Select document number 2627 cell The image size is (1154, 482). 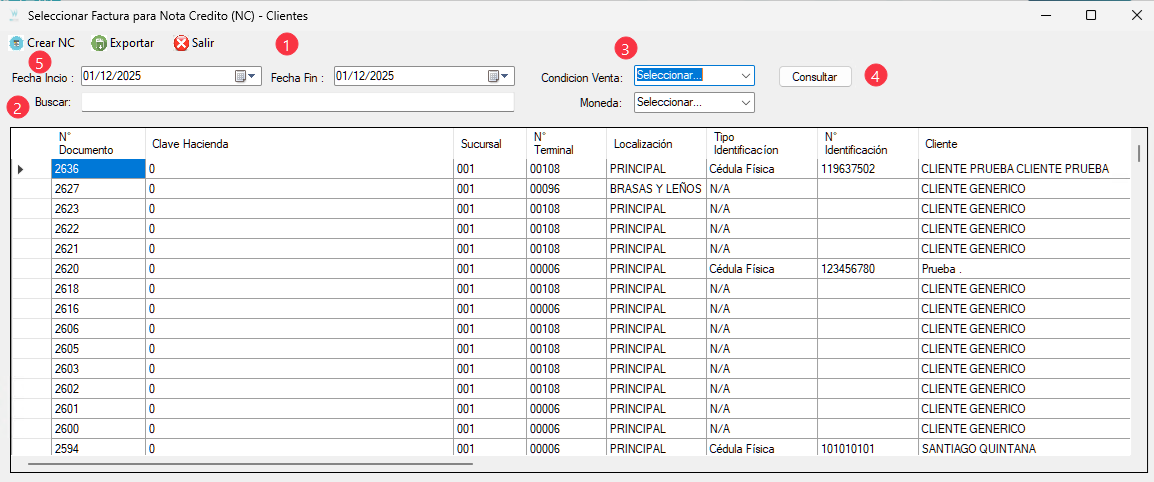[x=97, y=189]
